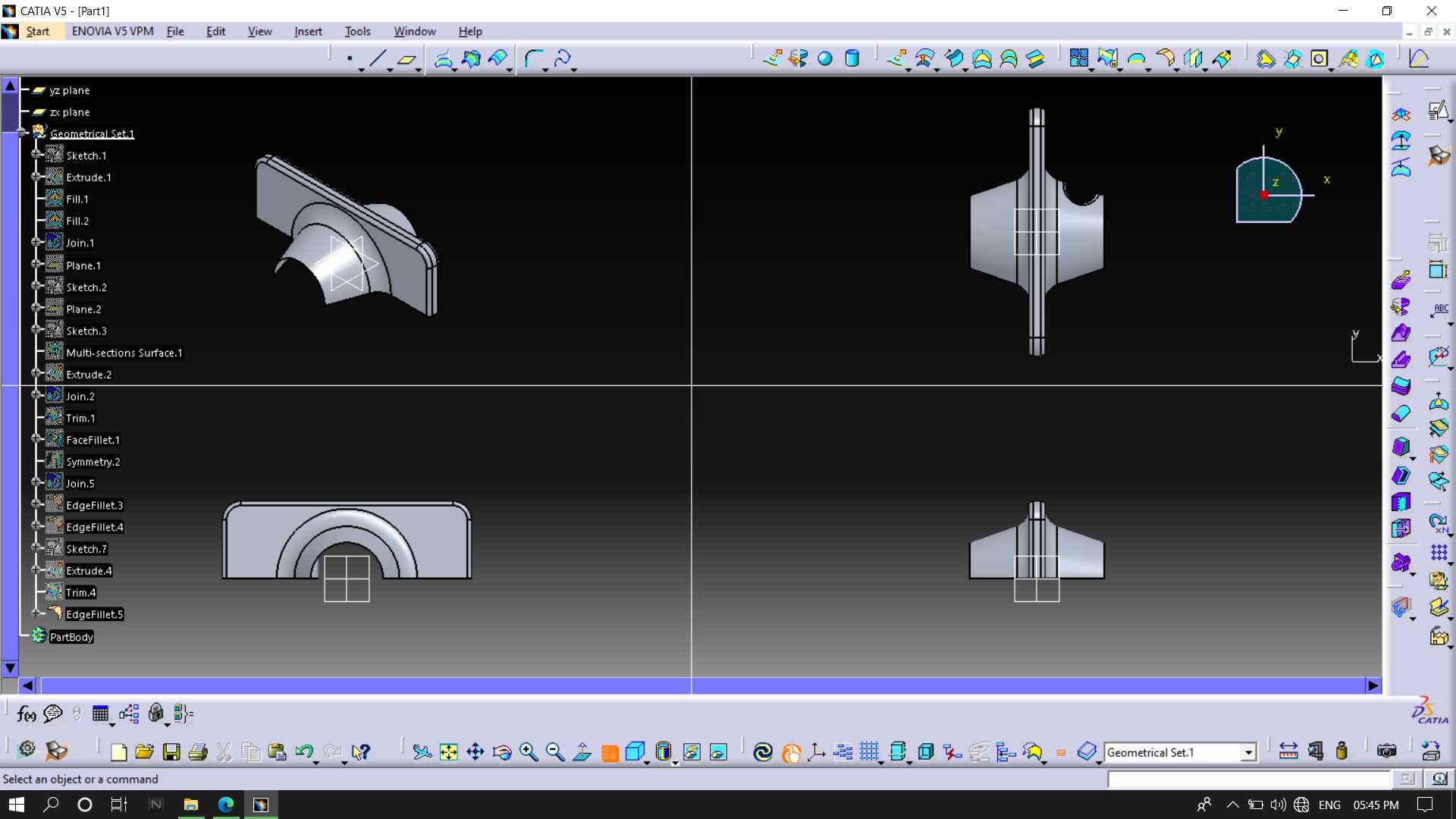
Task: Open the Window menu
Action: [415, 31]
